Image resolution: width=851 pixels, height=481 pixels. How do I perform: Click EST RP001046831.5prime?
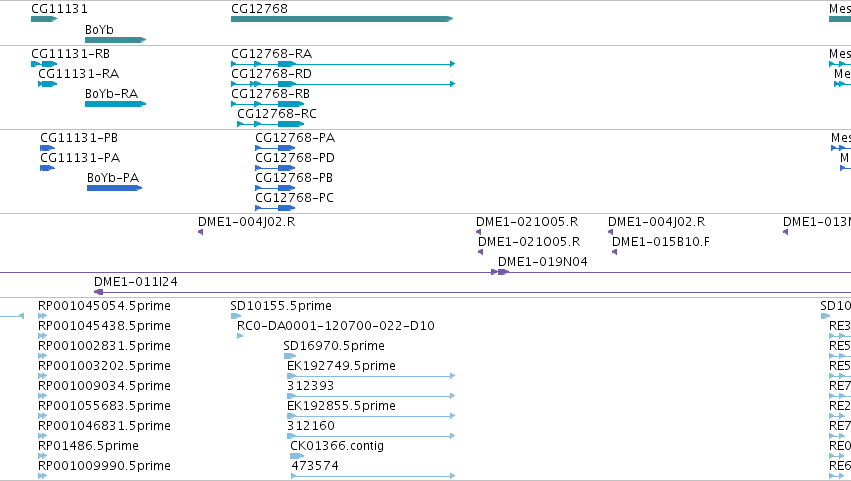[x=43, y=437]
